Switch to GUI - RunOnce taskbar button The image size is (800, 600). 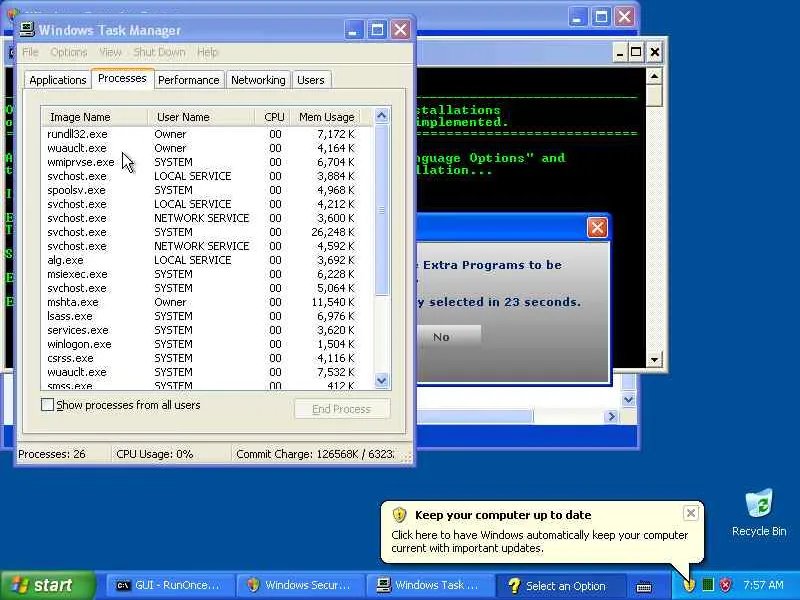tap(170, 586)
